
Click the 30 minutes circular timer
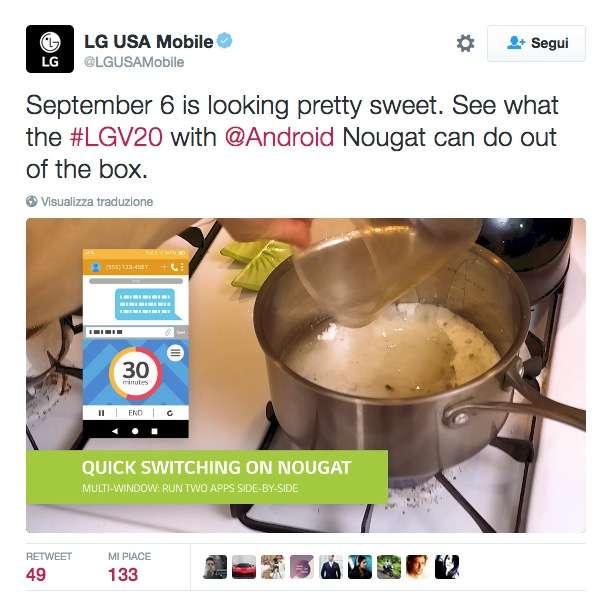(x=136, y=373)
